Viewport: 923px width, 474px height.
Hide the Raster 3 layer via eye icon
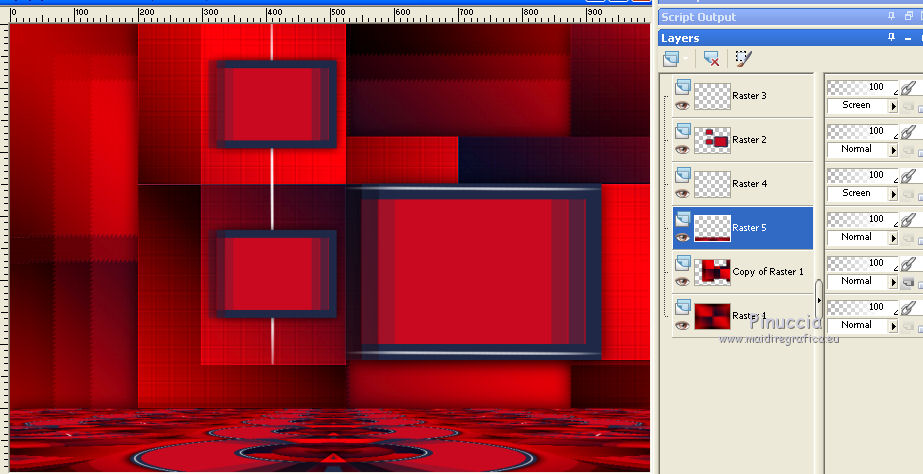[x=682, y=105]
